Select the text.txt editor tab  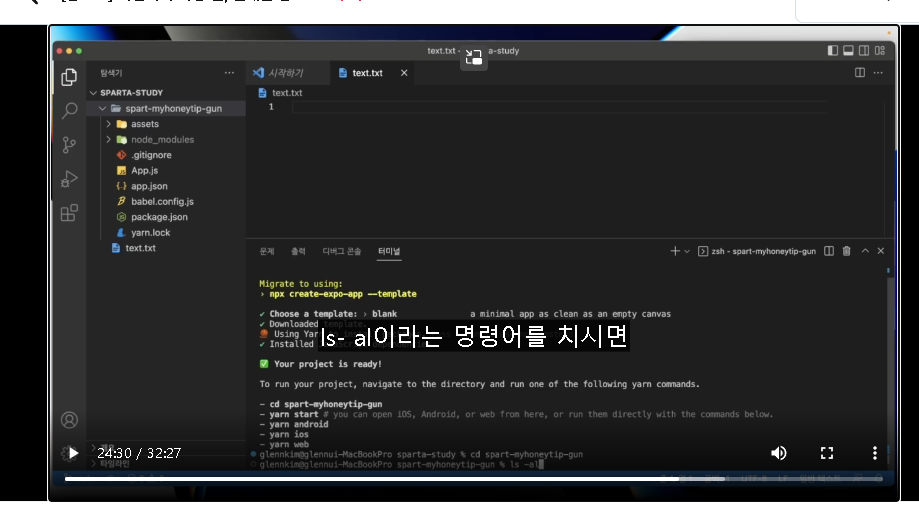click(x=367, y=73)
